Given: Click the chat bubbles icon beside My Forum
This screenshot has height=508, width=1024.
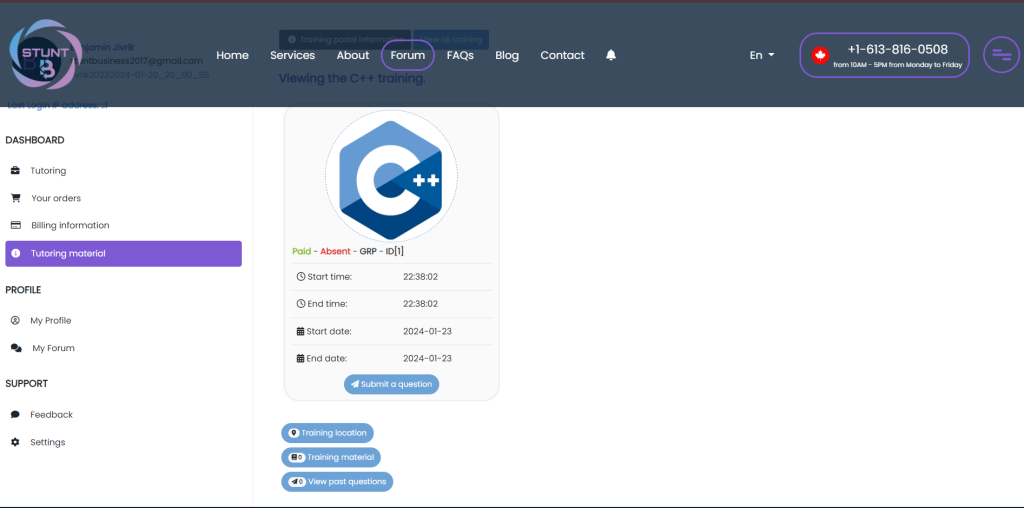Looking at the screenshot, I should point(16,348).
